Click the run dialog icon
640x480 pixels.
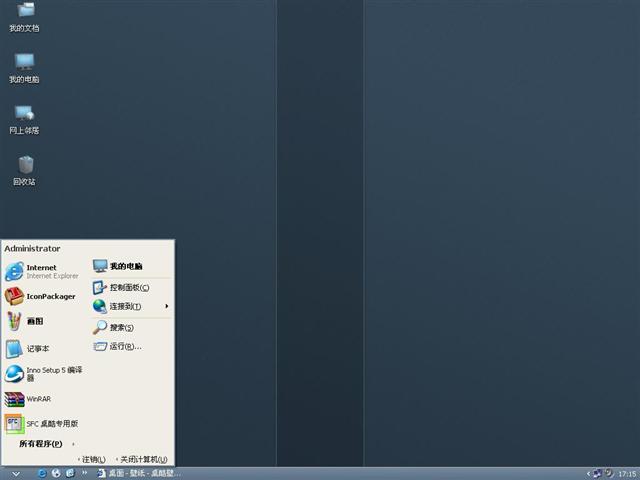tap(100, 347)
